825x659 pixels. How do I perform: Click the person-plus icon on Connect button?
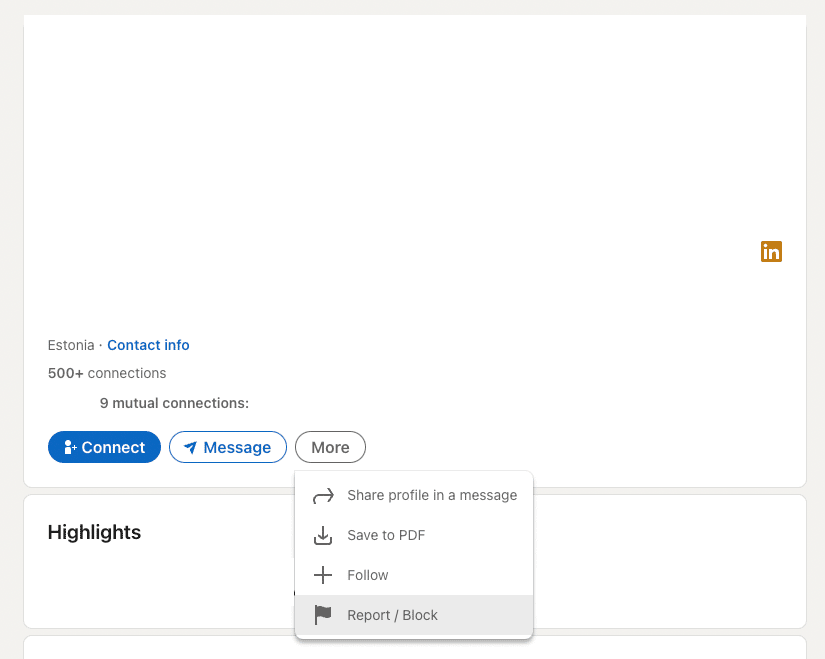tap(70, 447)
